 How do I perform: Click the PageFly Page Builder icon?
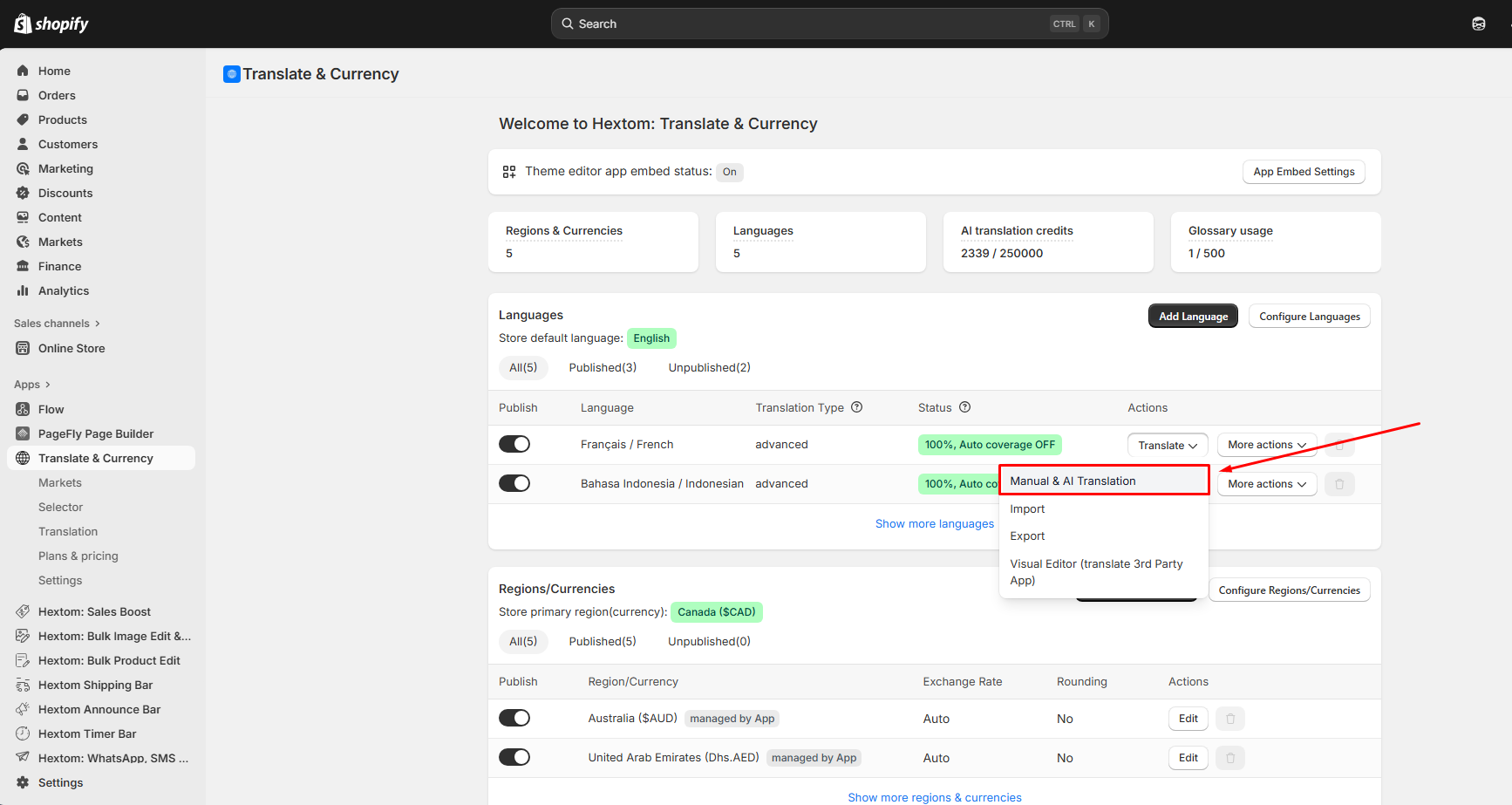[x=23, y=433]
